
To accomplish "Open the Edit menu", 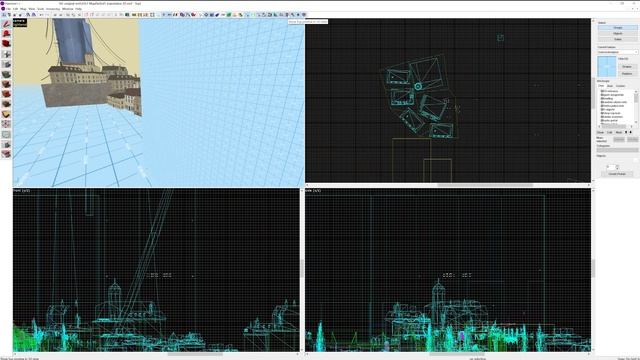I will click(16, 9).
